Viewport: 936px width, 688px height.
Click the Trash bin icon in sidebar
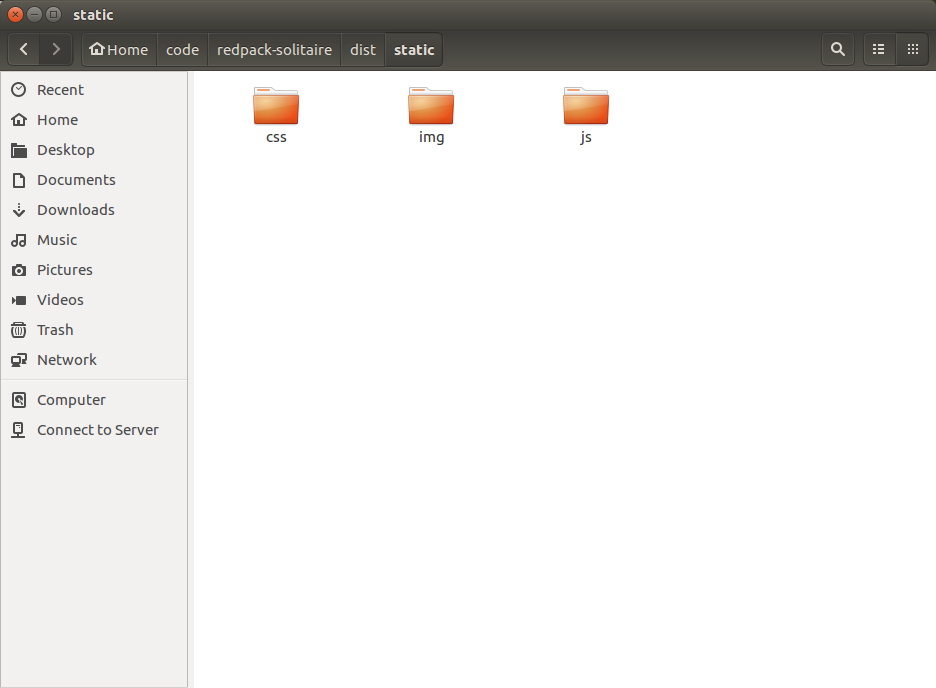(x=19, y=330)
